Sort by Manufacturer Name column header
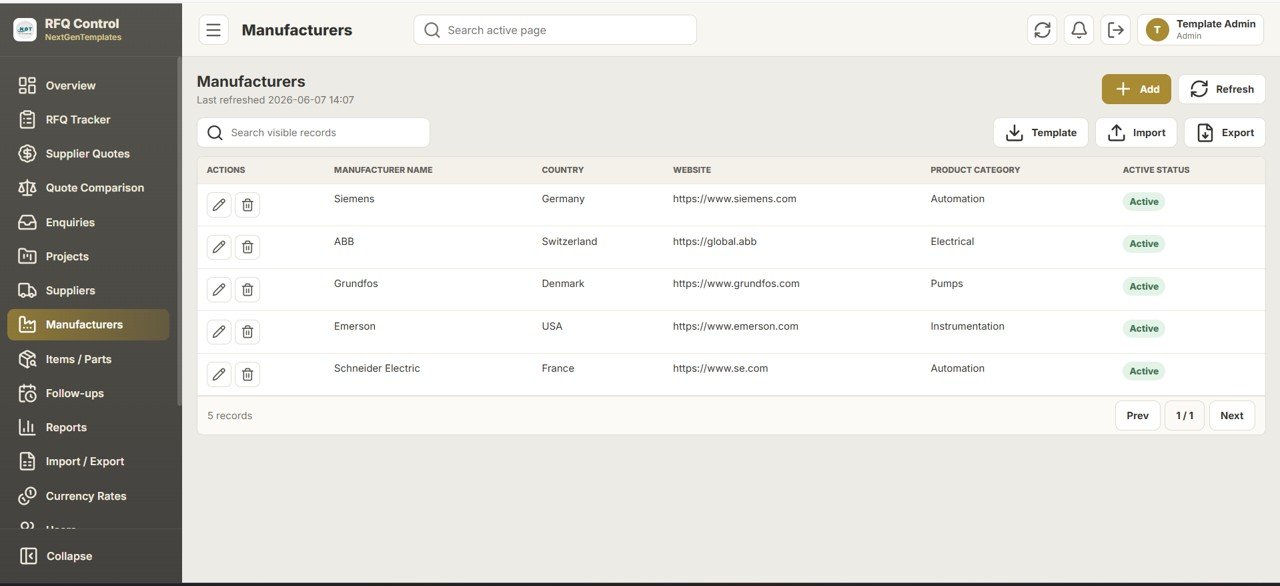 383,170
